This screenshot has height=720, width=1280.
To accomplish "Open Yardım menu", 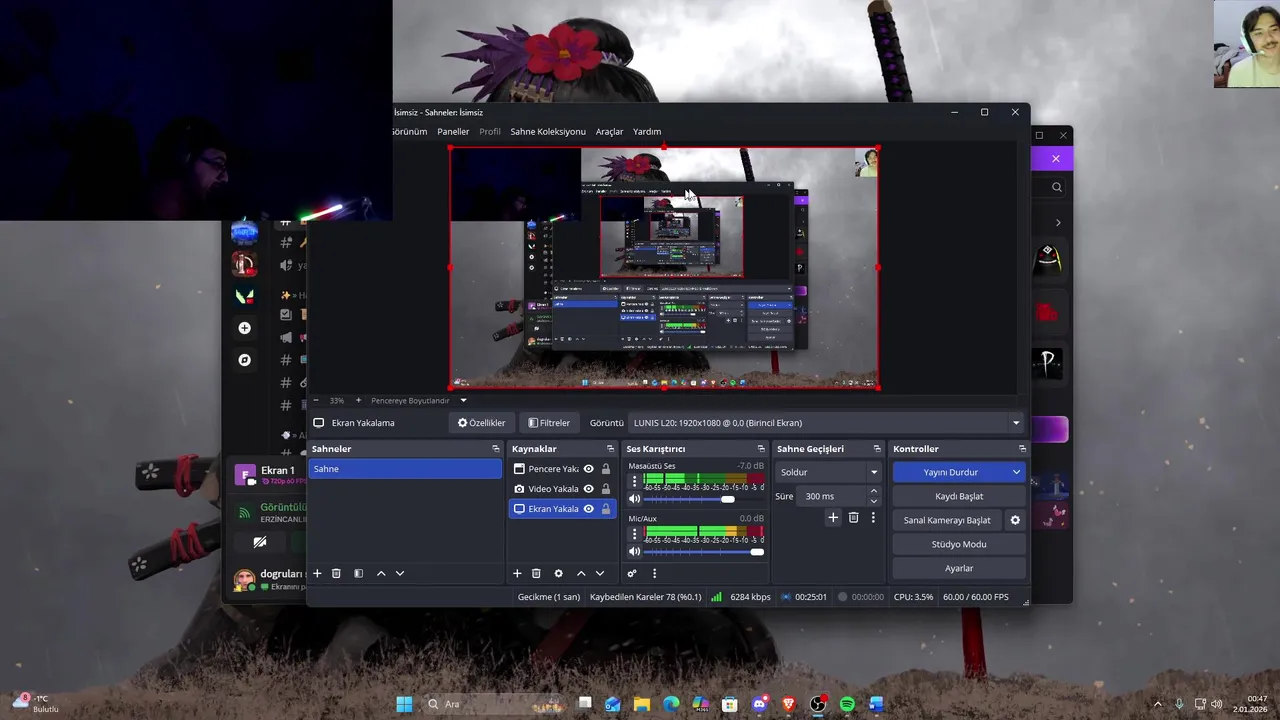I will tap(647, 131).
